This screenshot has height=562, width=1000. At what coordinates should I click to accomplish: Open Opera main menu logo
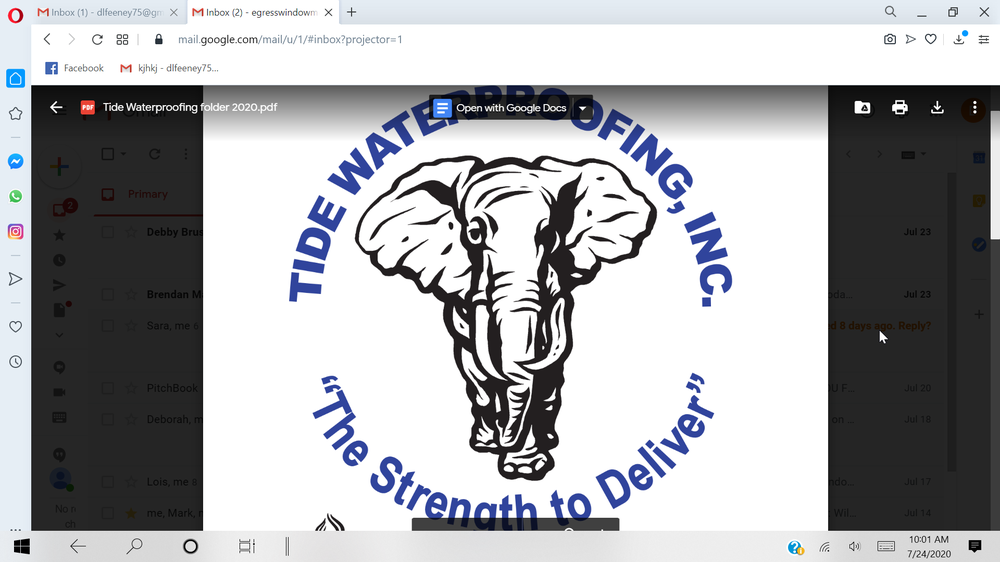tap(15, 15)
